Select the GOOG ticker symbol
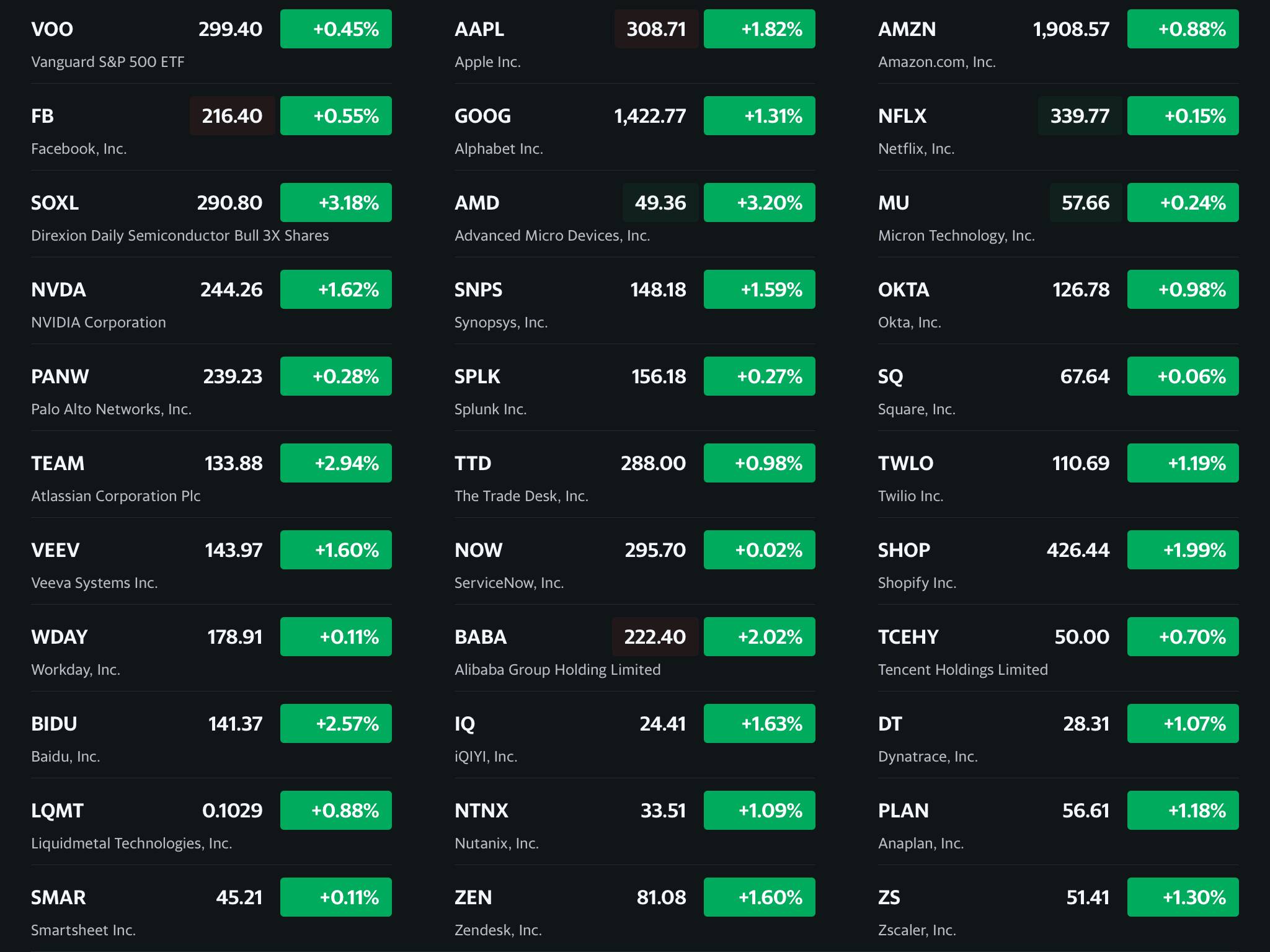This screenshot has height=952, width=1270. (482, 116)
